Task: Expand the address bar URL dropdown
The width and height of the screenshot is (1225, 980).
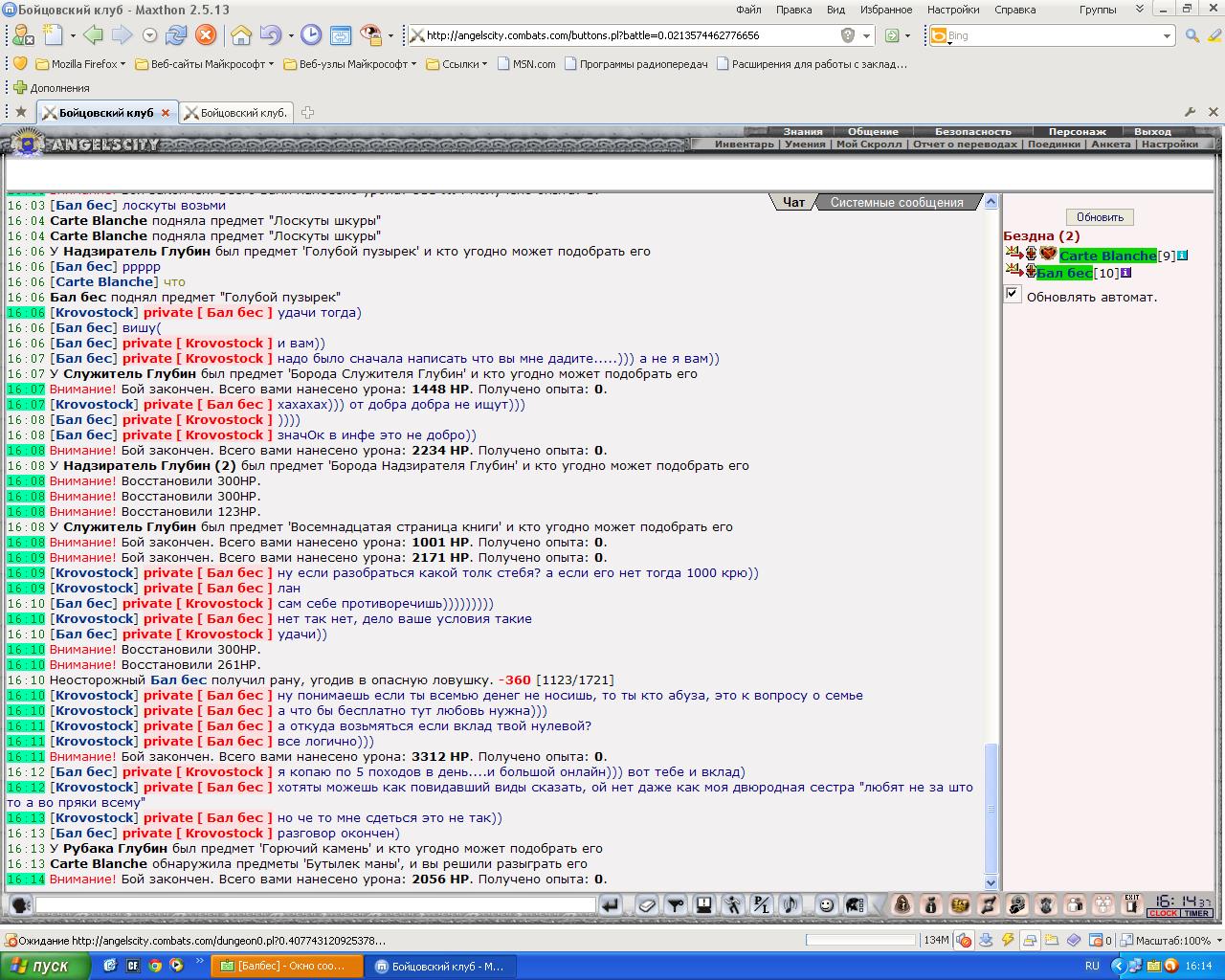Action: coord(867,35)
